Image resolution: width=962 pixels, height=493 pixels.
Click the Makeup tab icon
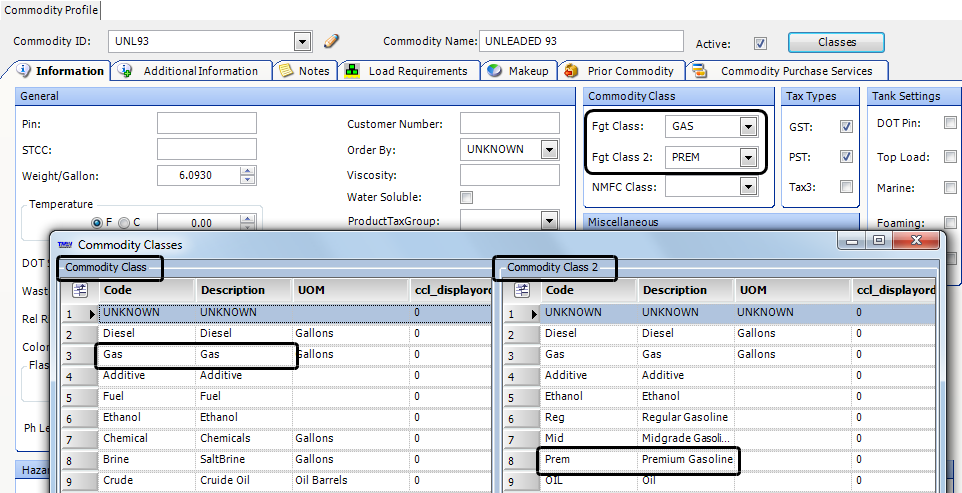(x=494, y=71)
